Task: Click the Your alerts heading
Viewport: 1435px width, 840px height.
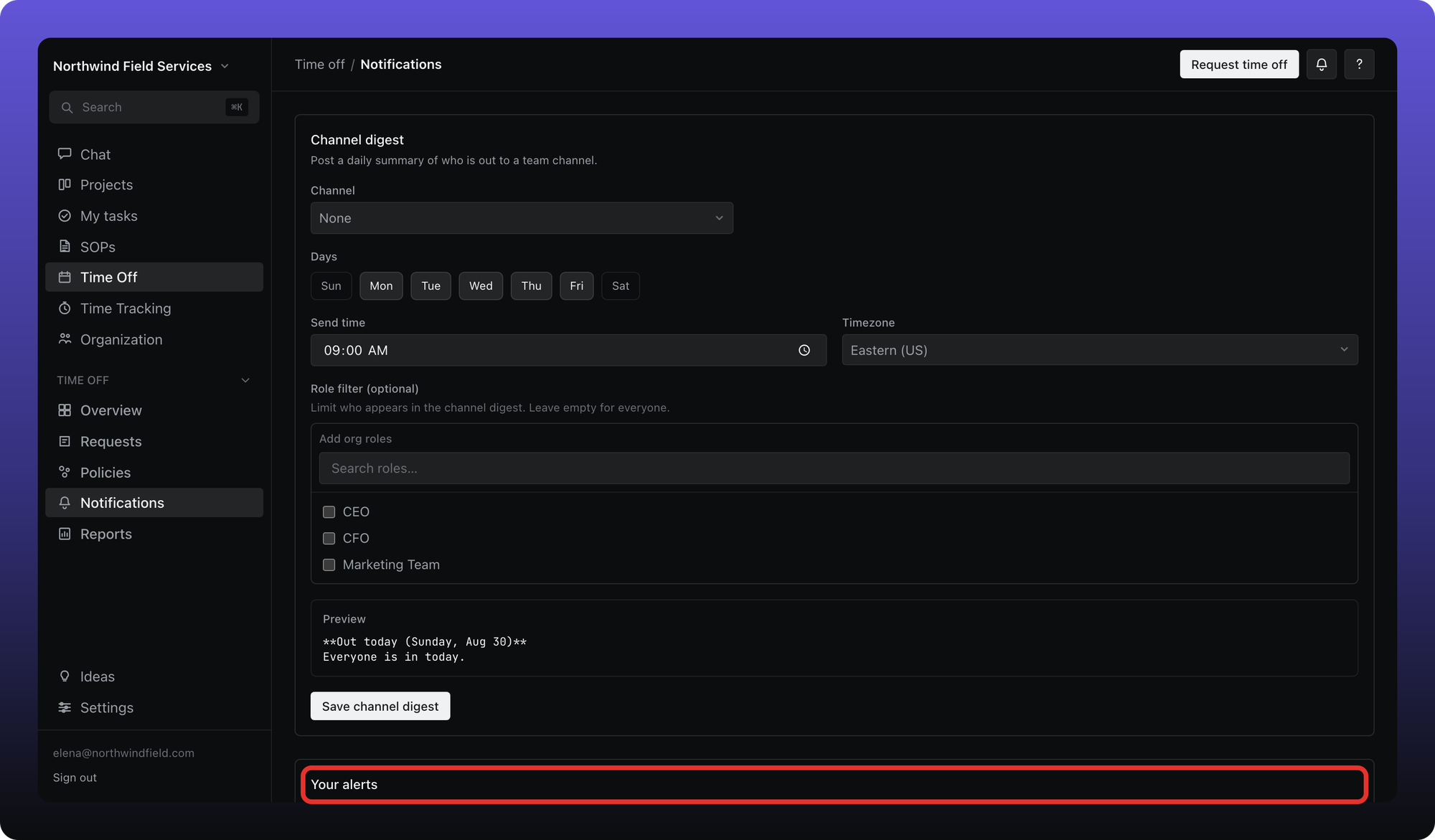Action: 344,785
